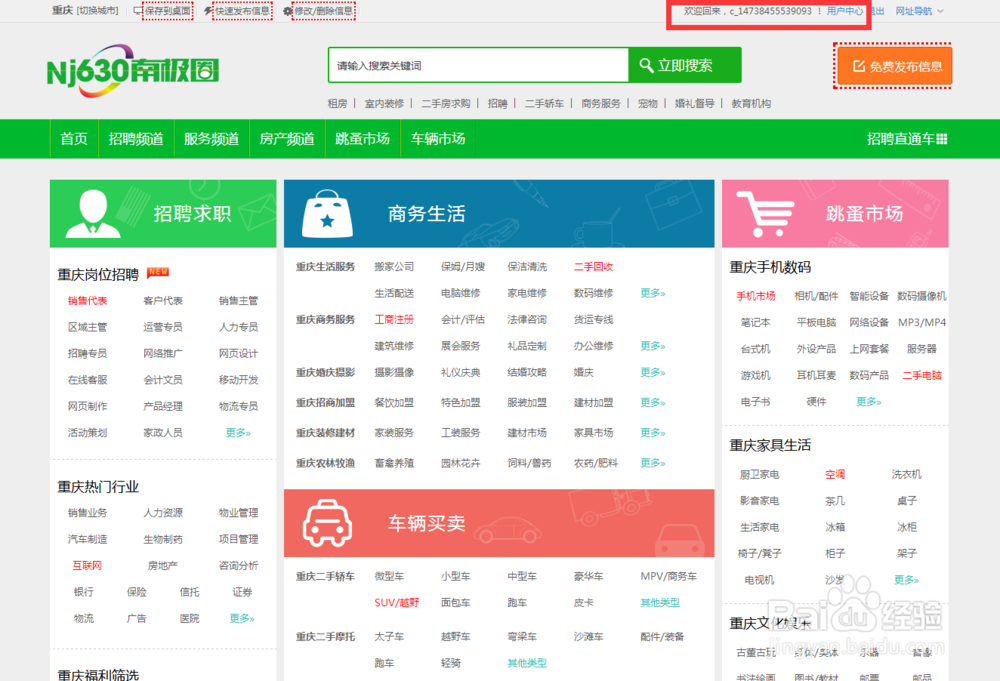Click the gear icon beside 修改/删除信息
Image resolution: width=1000 pixels, height=681 pixels.
point(287,10)
